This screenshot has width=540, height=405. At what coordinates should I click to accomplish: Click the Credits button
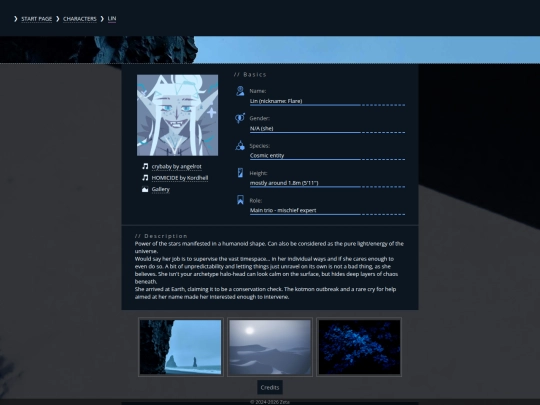click(270, 387)
